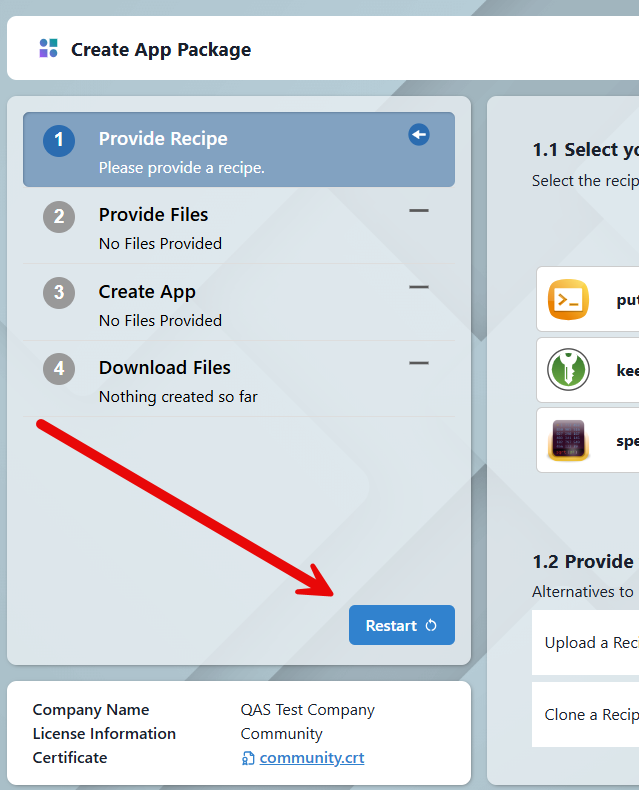This screenshot has width=639, height=790.
Task: Switch to the Create App step title
Action: [147, 292]
